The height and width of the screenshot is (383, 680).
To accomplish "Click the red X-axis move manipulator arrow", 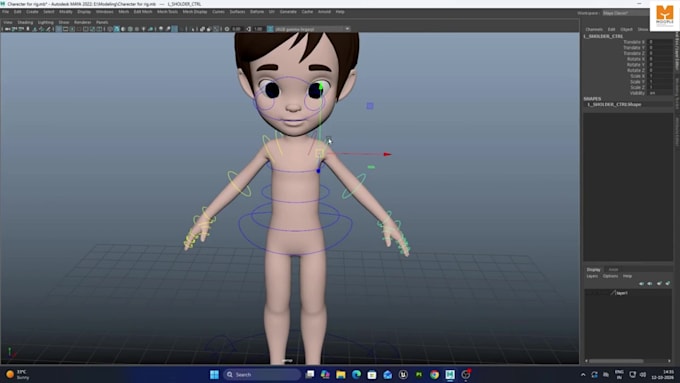I will pyautogui.click(x=387, y=154).
